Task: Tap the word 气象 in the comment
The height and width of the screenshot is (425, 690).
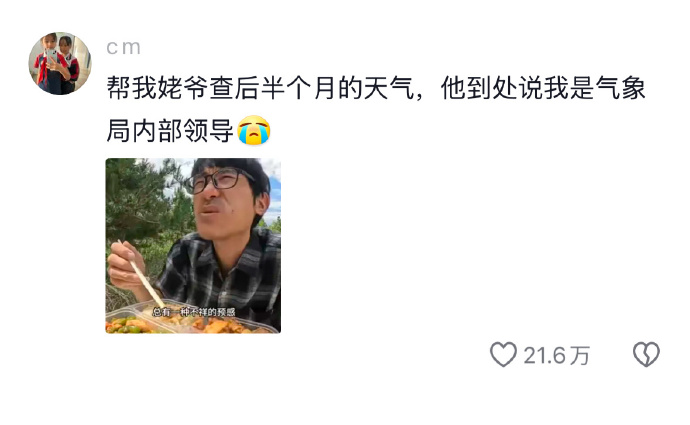Action: point(620,88)
